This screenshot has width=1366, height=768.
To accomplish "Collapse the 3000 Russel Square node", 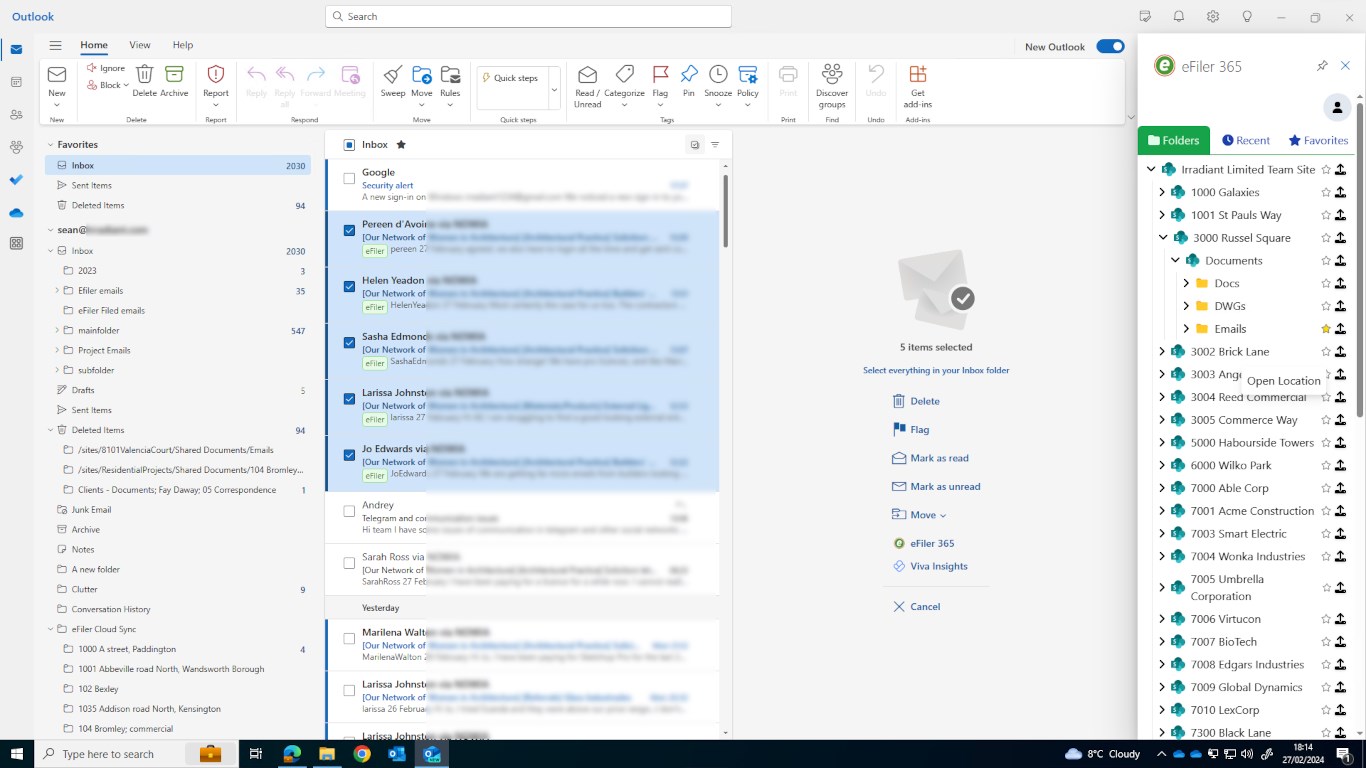I will [x=1163, y=238].
